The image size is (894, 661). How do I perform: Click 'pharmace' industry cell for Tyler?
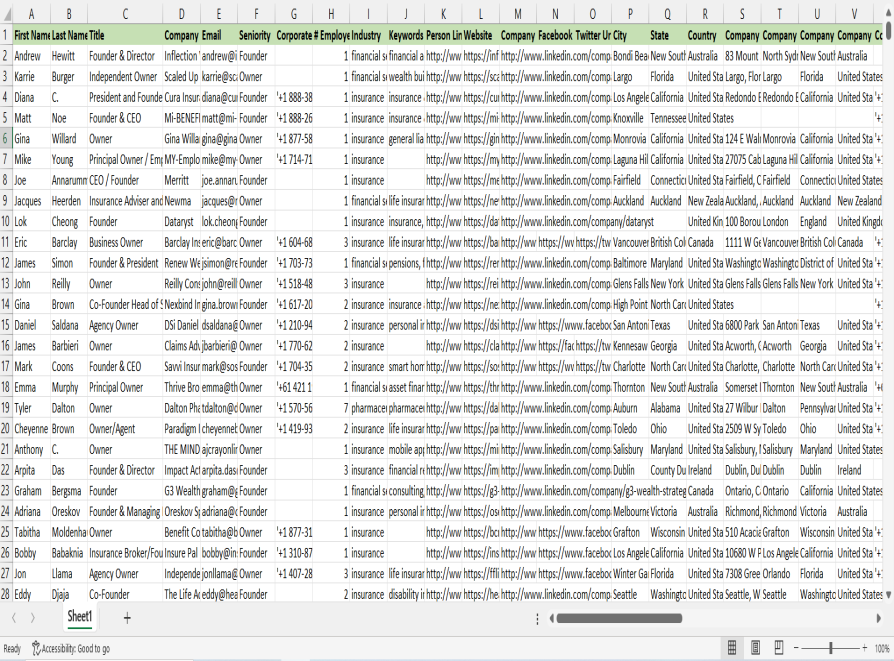(x=368, y=408)
